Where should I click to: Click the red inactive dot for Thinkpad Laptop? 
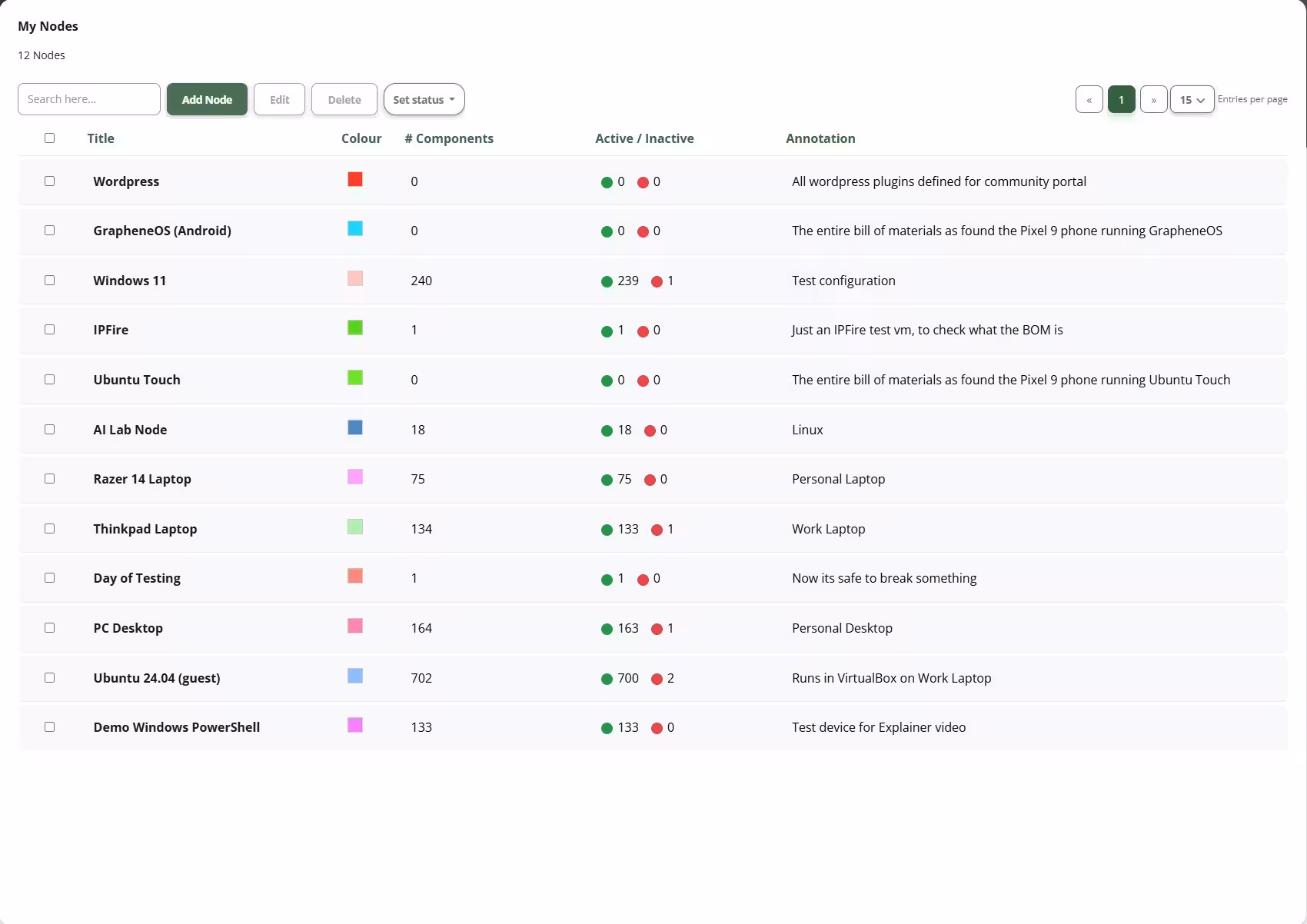click(657, 530)
